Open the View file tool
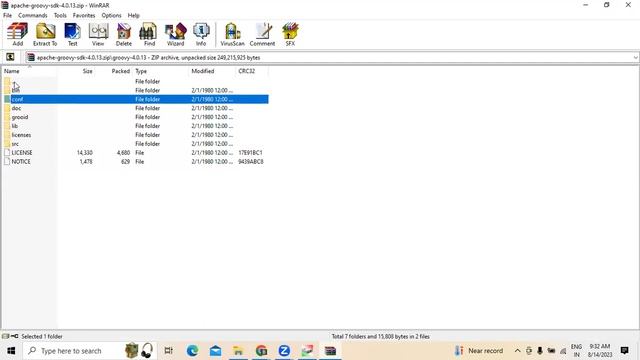 [x=98, y=34]
